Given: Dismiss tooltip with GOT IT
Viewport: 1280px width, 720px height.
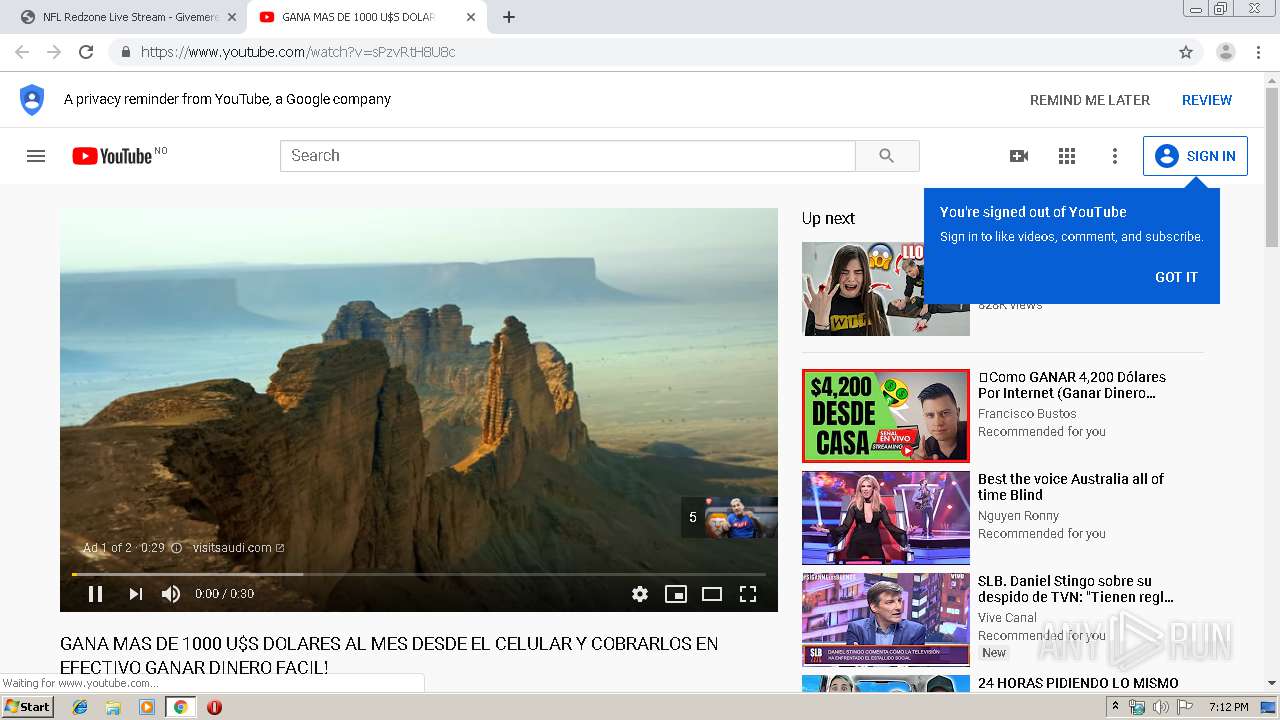Looking at the screenshot, I should 1176,277.
